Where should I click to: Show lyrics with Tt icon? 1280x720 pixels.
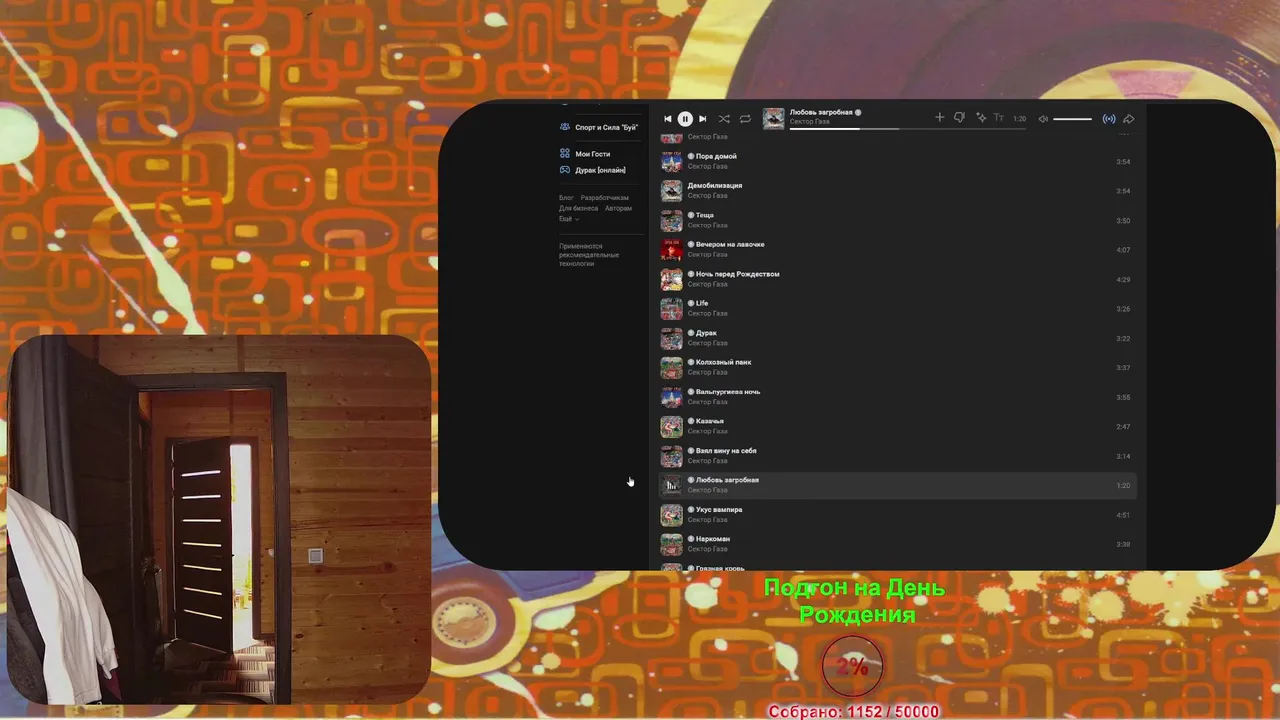pos(998,118)
